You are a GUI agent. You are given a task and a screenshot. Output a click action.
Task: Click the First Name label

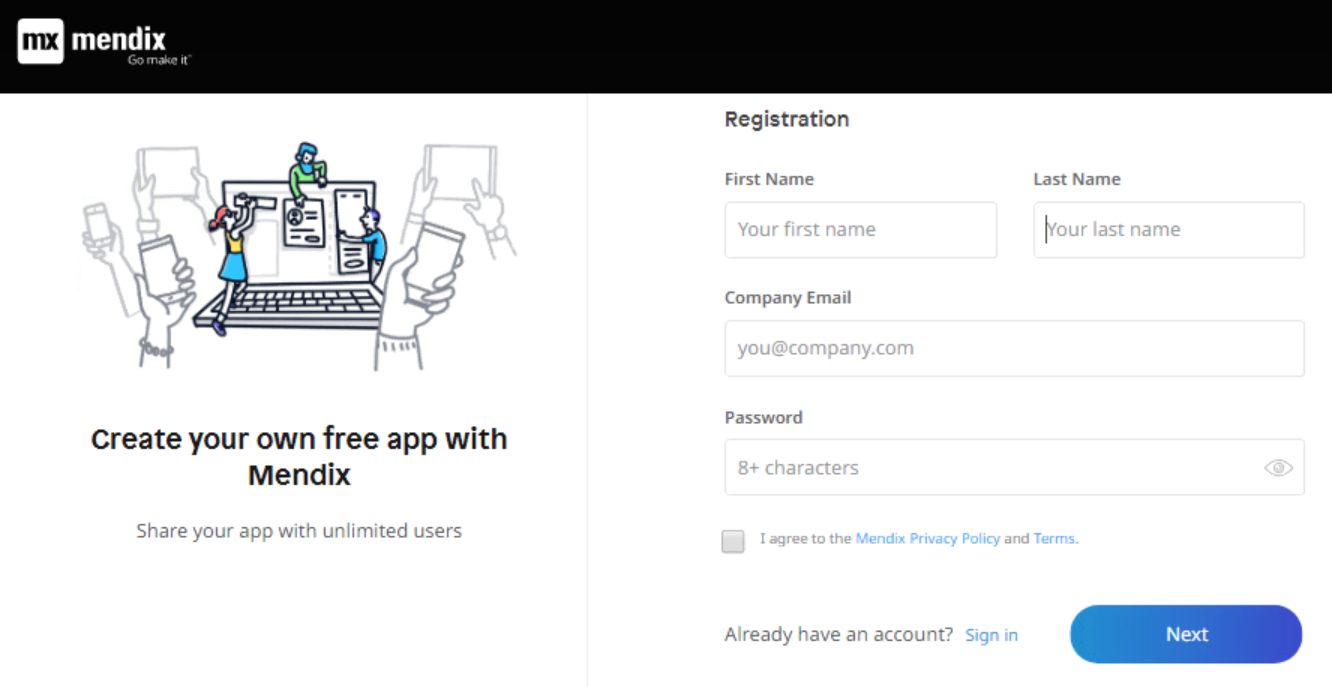click(769, 179)
